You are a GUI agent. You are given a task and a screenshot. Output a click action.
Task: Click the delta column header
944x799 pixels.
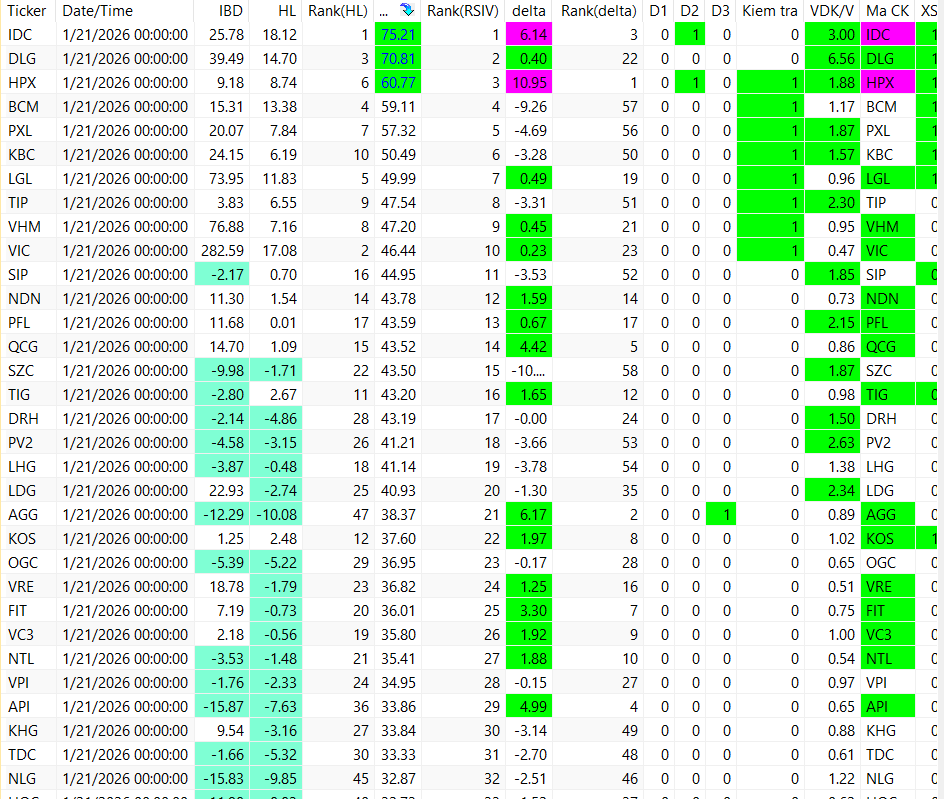tap(529, 11)
